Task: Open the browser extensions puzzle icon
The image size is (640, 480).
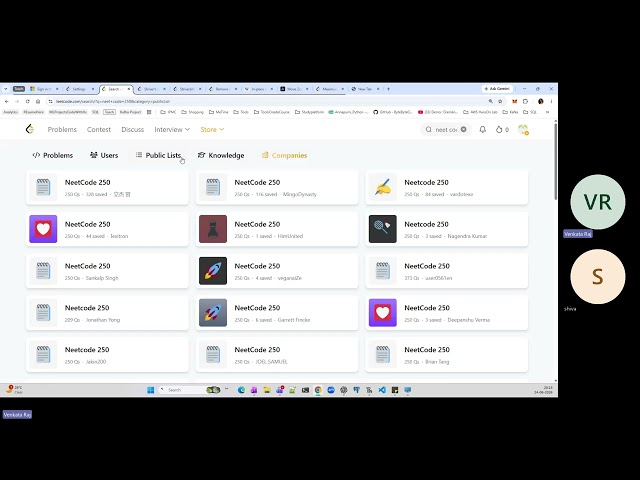Action: [525, 101]
